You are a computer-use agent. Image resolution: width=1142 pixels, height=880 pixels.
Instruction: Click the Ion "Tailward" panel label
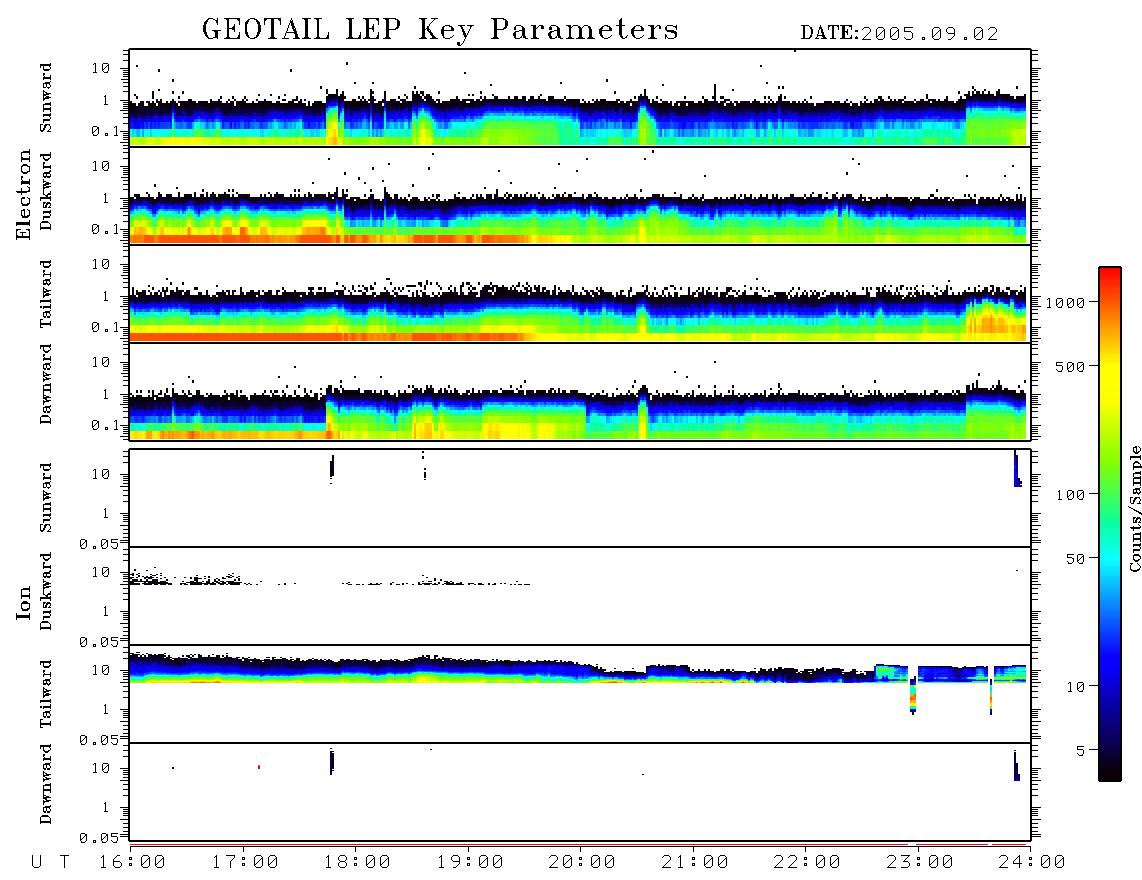pos(46,694)
